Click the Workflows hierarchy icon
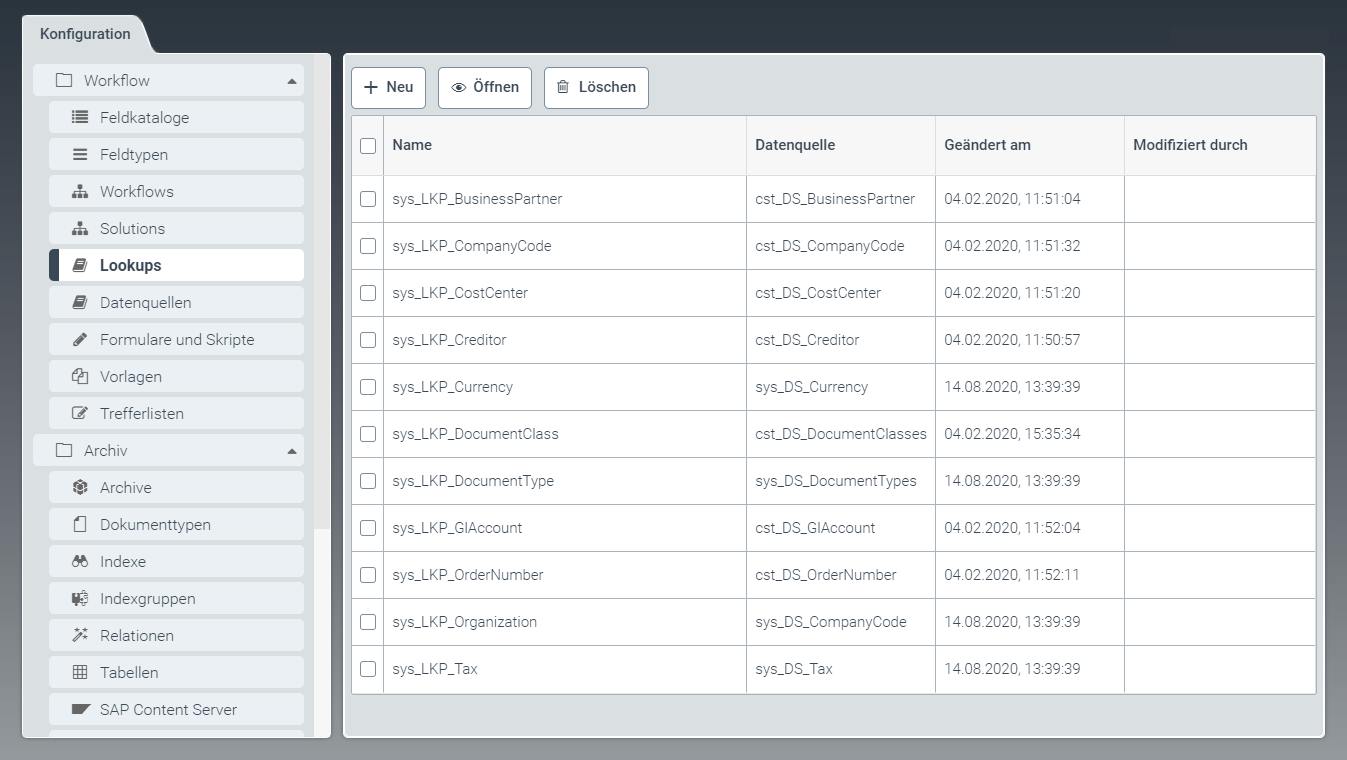The width and height of the screenshot is (1347, 760). tap(80, 191)
